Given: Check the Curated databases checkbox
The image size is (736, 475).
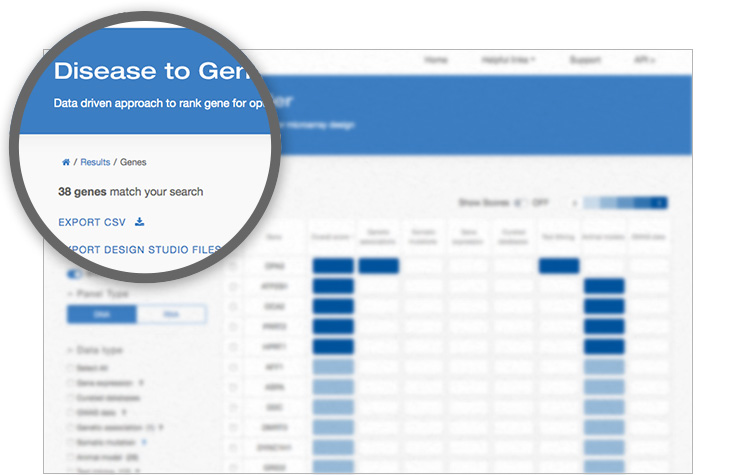Looking at the screenshot, I should [x=72, y=397].
